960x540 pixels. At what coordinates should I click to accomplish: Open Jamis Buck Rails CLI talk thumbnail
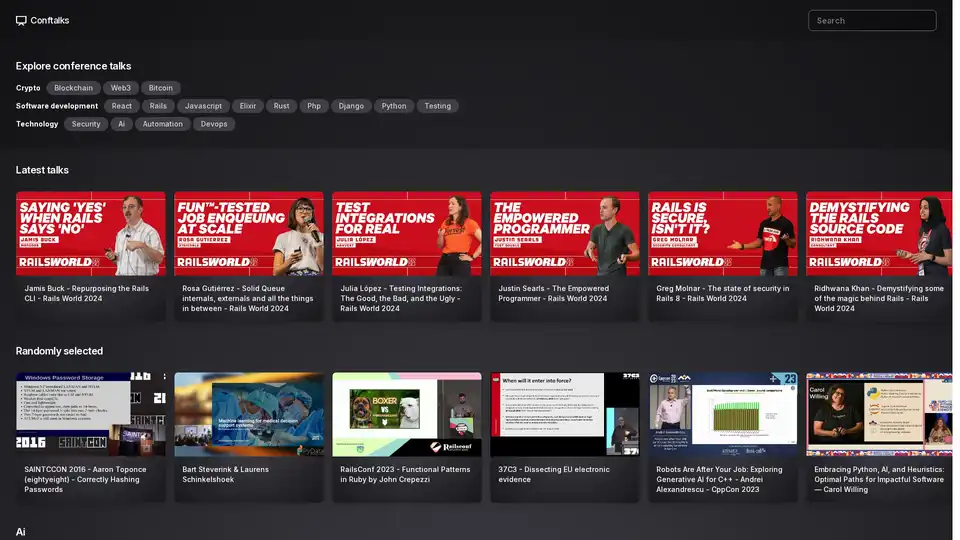pos(90,233)
